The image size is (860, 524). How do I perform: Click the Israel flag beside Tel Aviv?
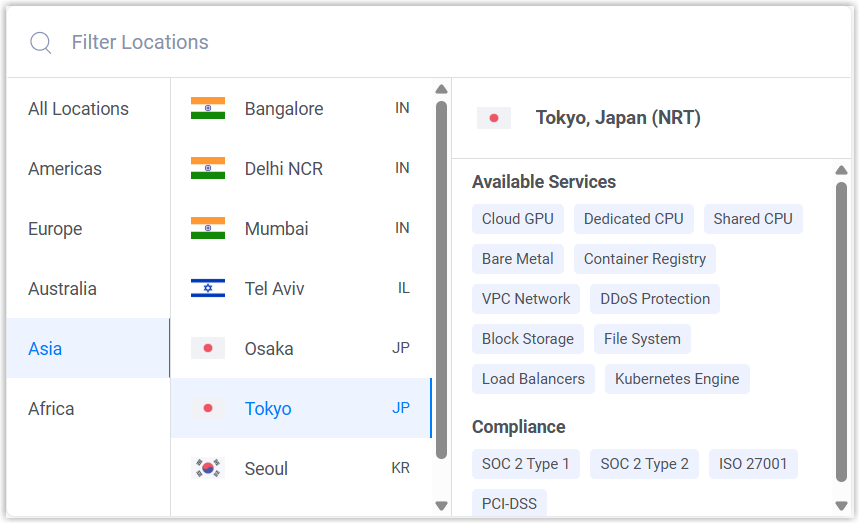click(x=208, y=288)
